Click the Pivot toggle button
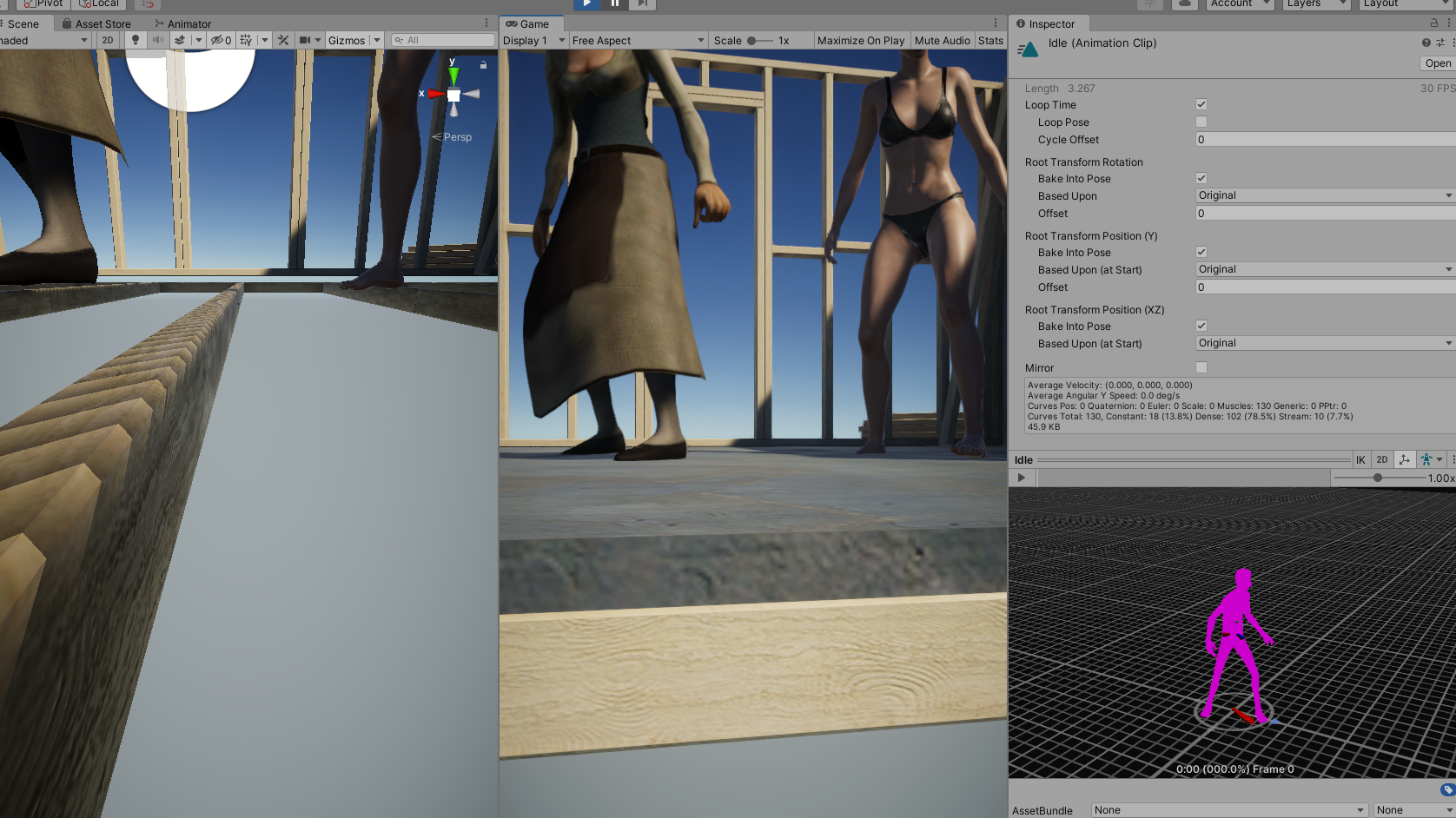Viewport: 1456px width, 818px height. pos(43,4)
